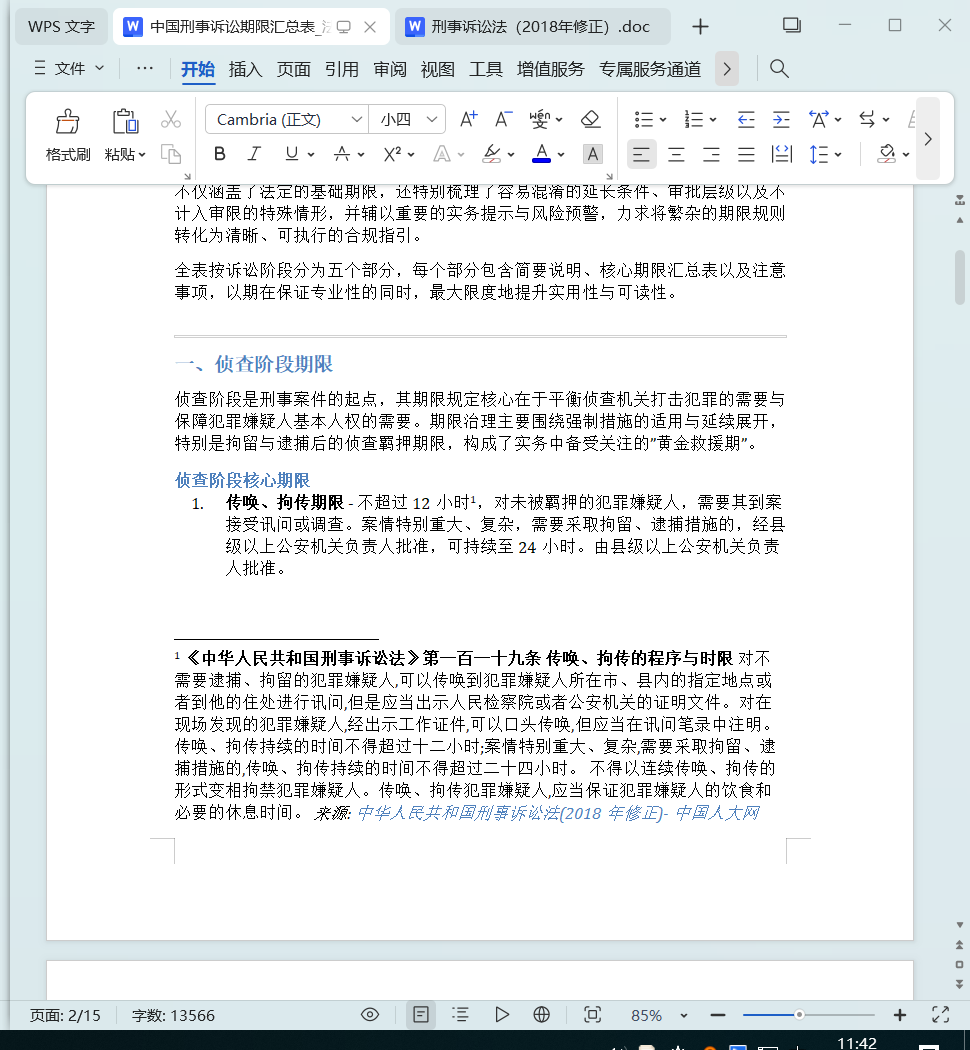Click the increase indent icon
The height and width of the screenshot is (1050, 970).
pos(781,119)
